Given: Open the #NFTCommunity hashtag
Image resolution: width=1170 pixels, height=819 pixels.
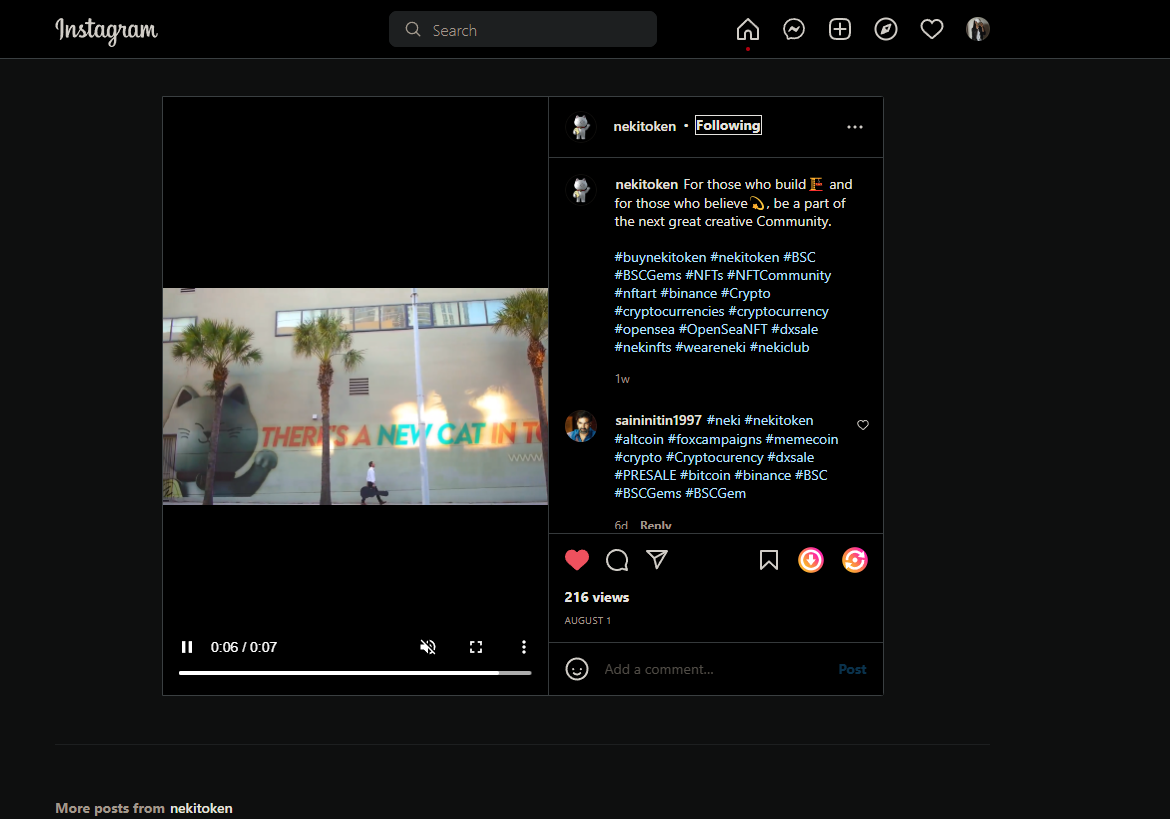Looking at the screenshot, I should tap(779, 275).
